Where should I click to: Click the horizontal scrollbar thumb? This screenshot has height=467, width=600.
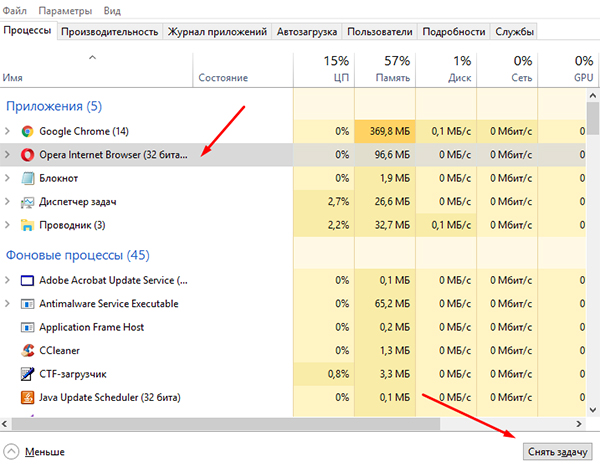click(226, 424)
